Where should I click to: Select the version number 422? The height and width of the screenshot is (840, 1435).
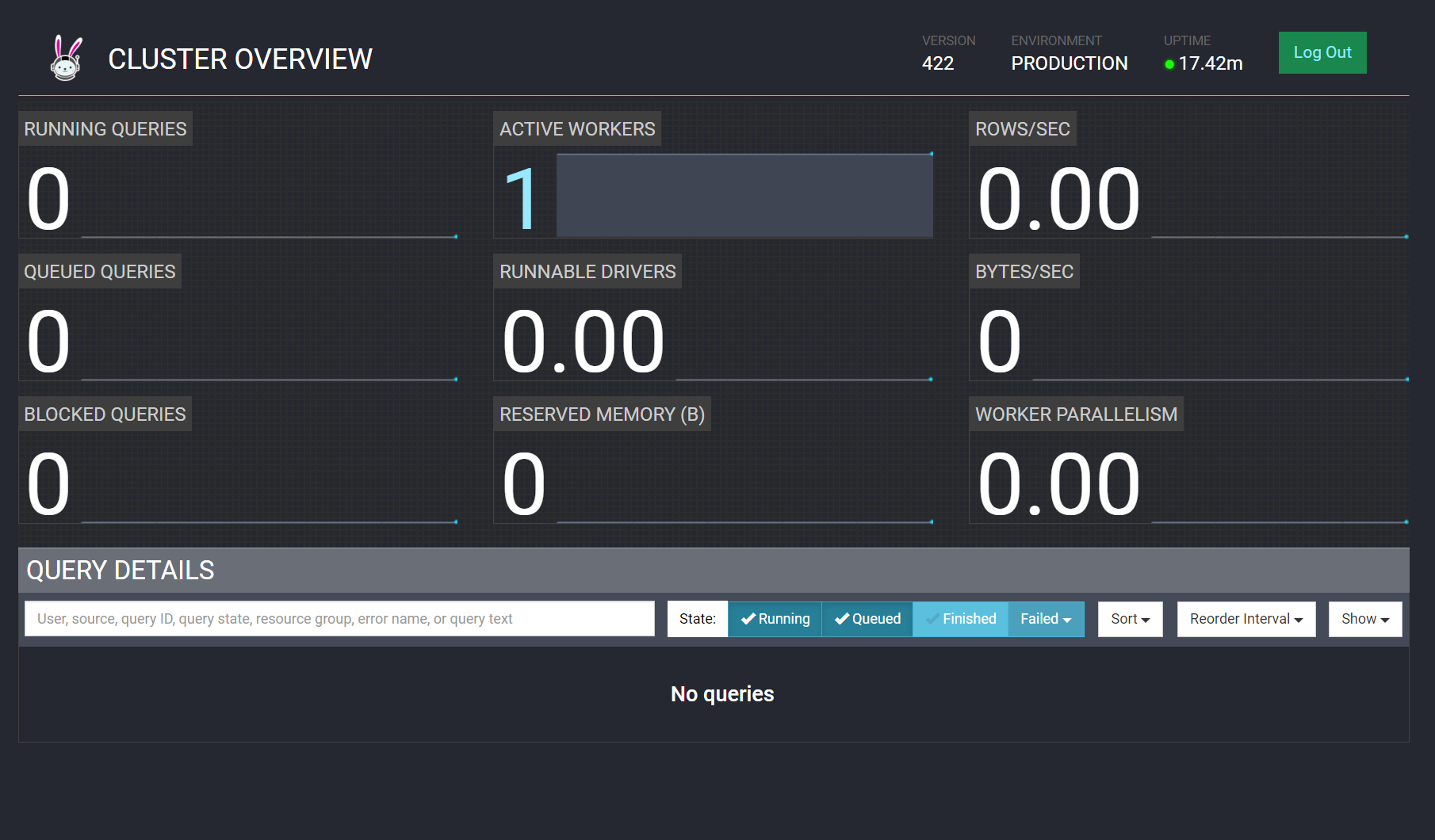(938, 63)
